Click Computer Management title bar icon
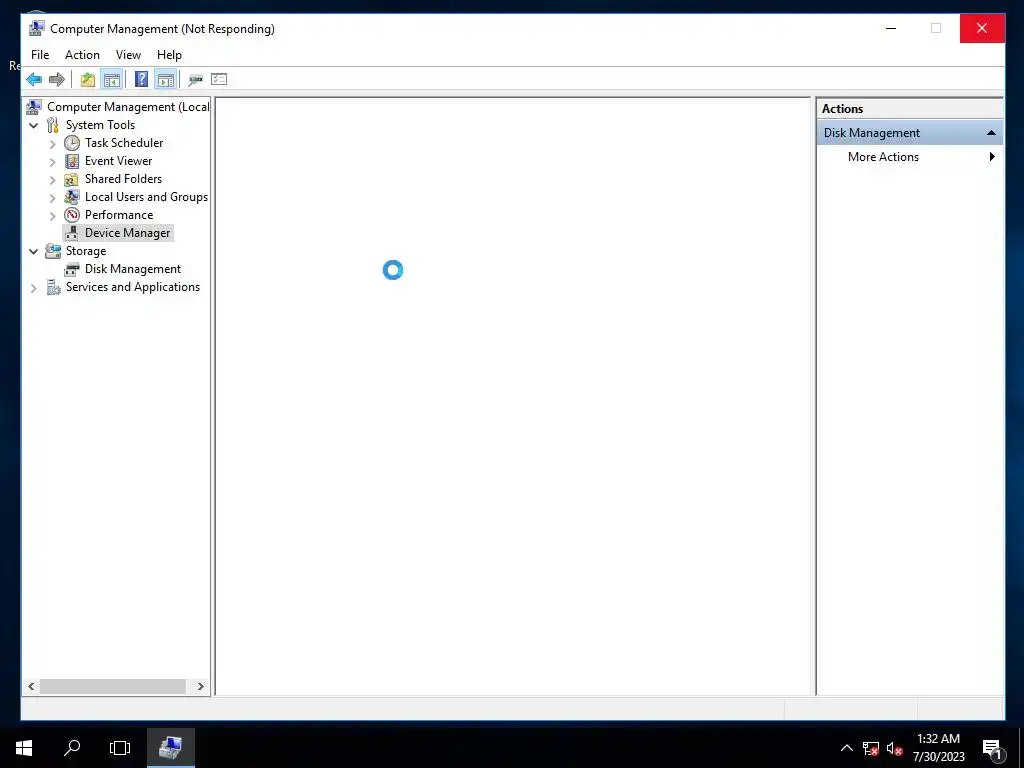This screenshot has height=768, width=1024. [x=37, y=29]
